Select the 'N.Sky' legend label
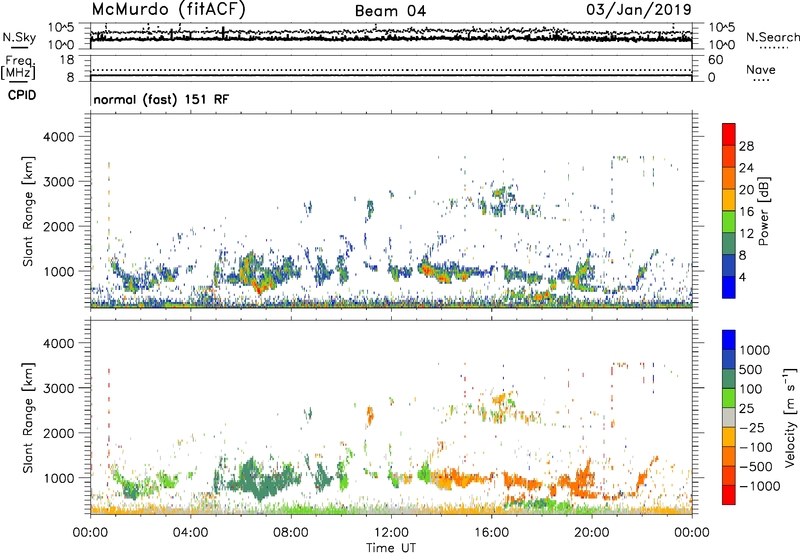This screenshot has width=800, height=554. 19,37
